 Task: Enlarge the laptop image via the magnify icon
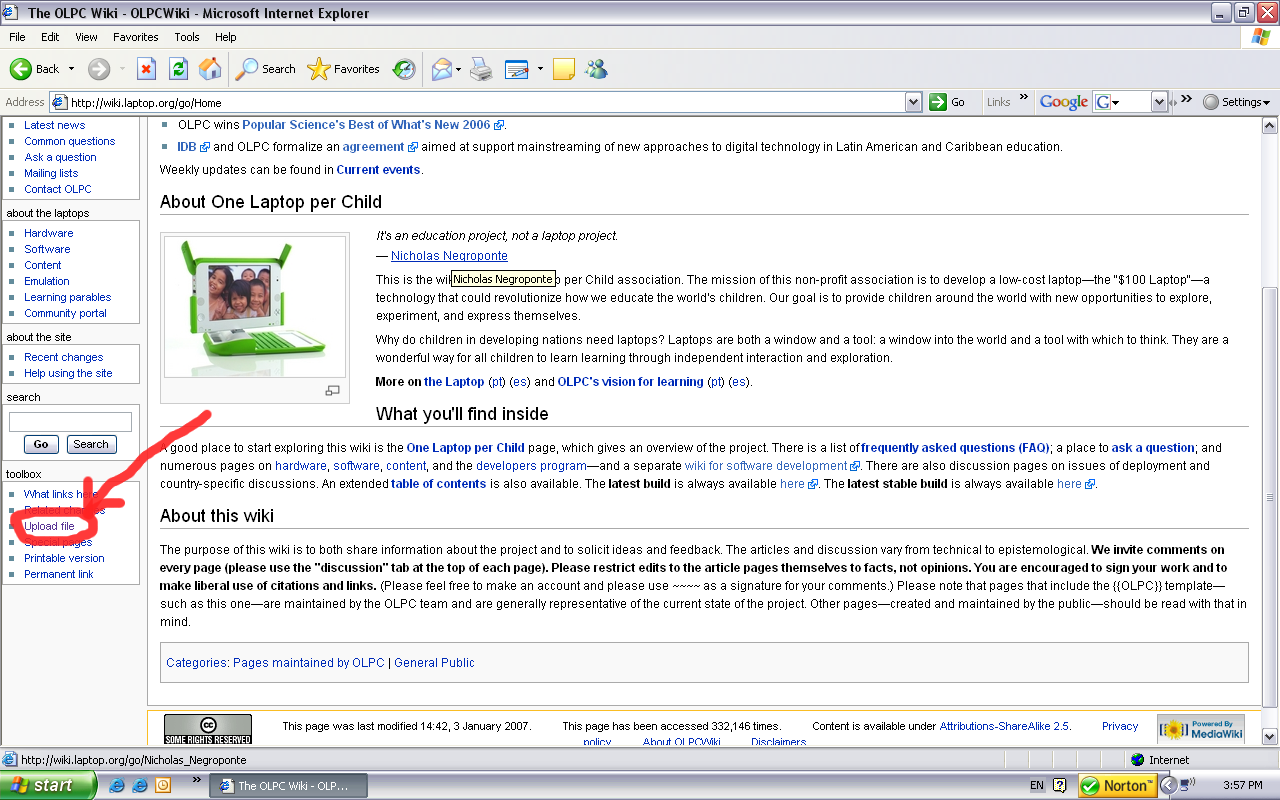(333, 391)
